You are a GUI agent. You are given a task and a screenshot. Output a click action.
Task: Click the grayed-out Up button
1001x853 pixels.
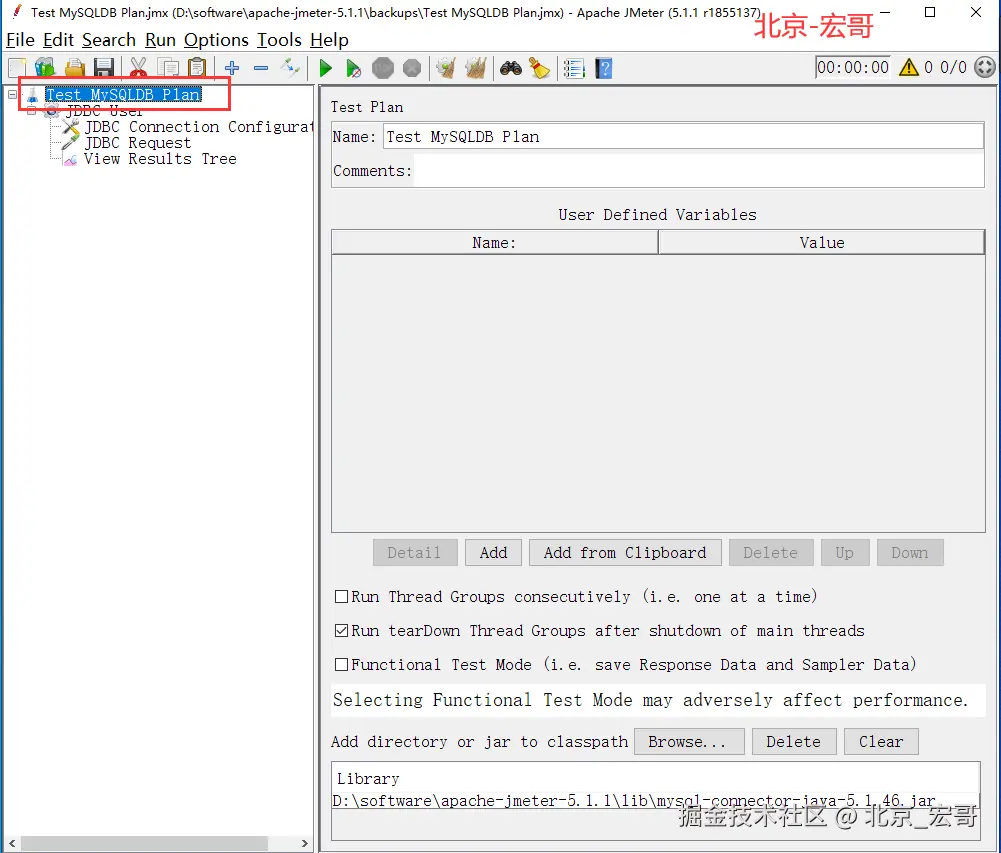845,552
